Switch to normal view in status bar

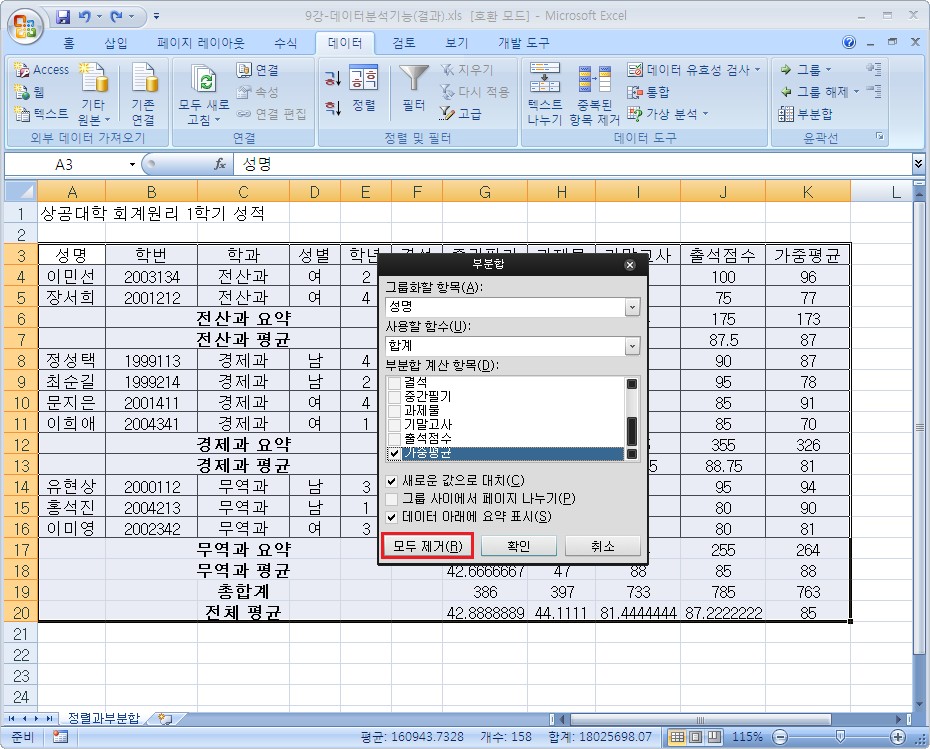pyautogui.click(x=677, y=737)
